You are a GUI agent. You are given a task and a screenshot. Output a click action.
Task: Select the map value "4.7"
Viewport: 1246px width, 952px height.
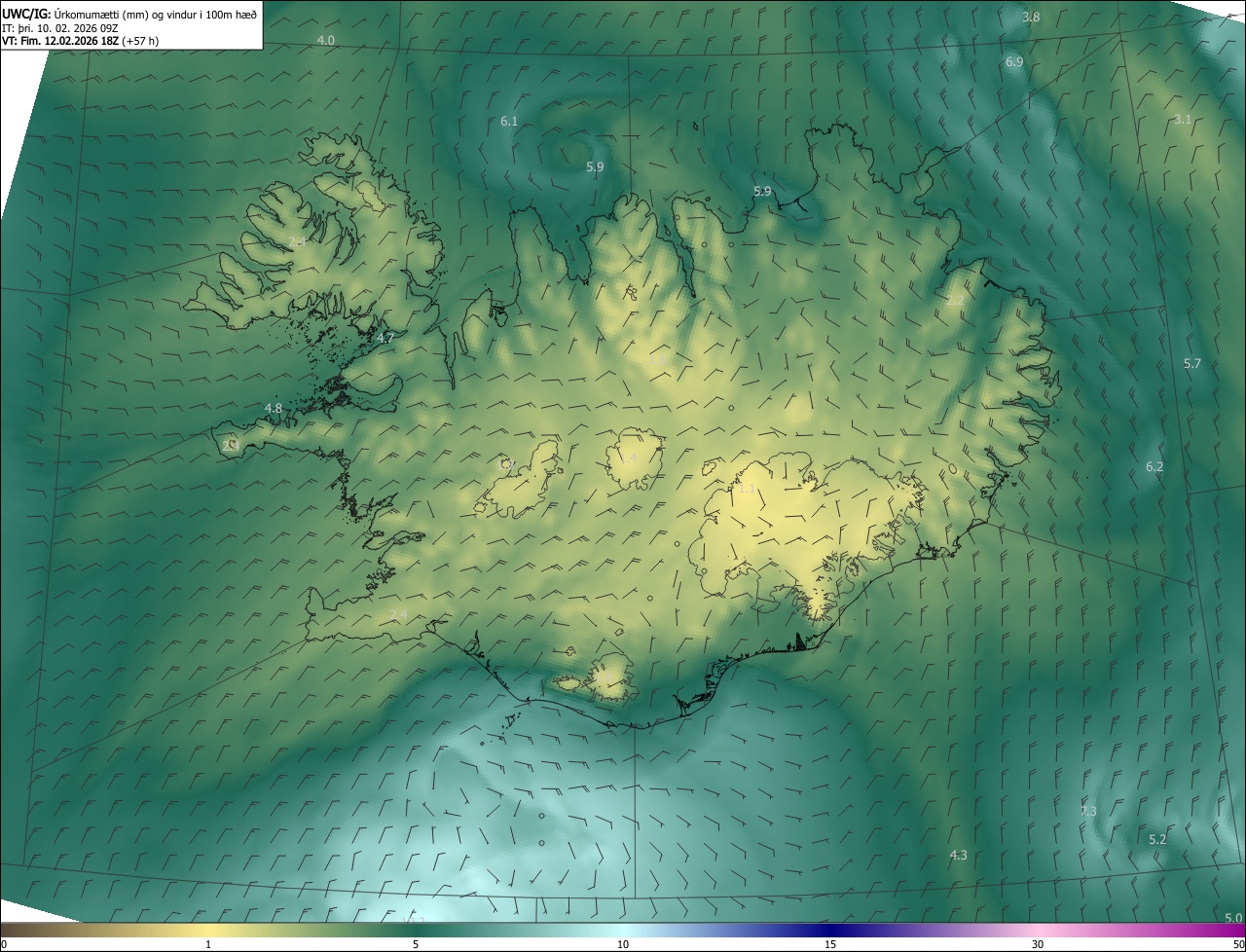click(x=385, y=338)
